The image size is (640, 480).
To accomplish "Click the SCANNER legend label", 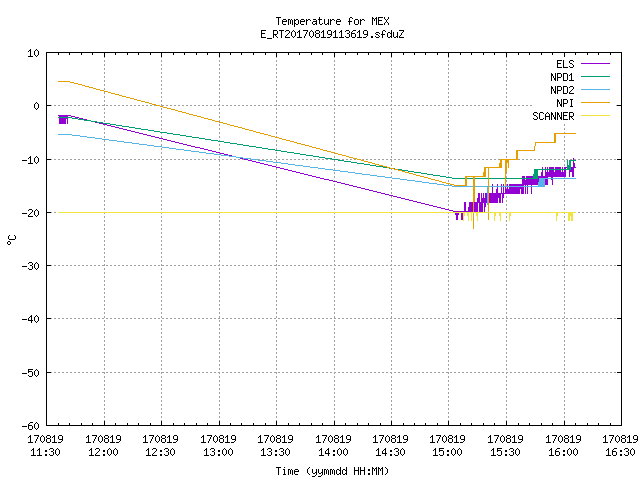I will click(553, 116).
